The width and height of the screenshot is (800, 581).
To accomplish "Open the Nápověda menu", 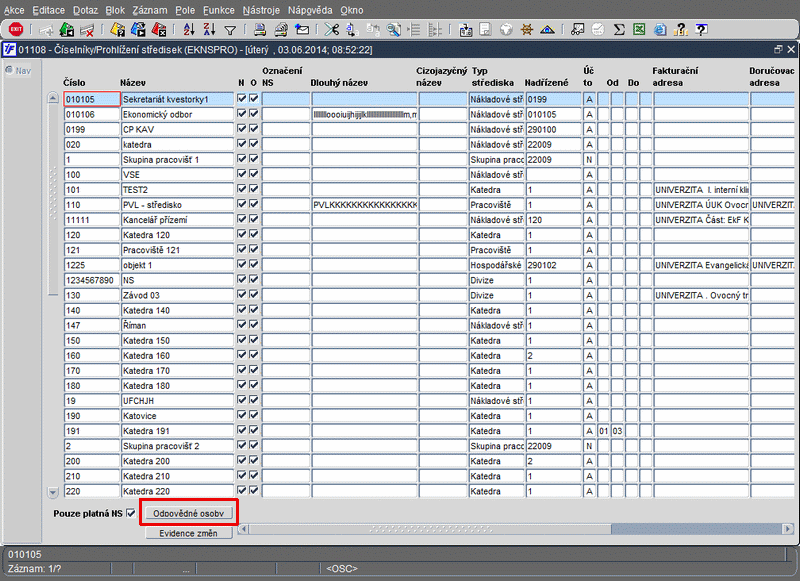I will pos(310,10).
